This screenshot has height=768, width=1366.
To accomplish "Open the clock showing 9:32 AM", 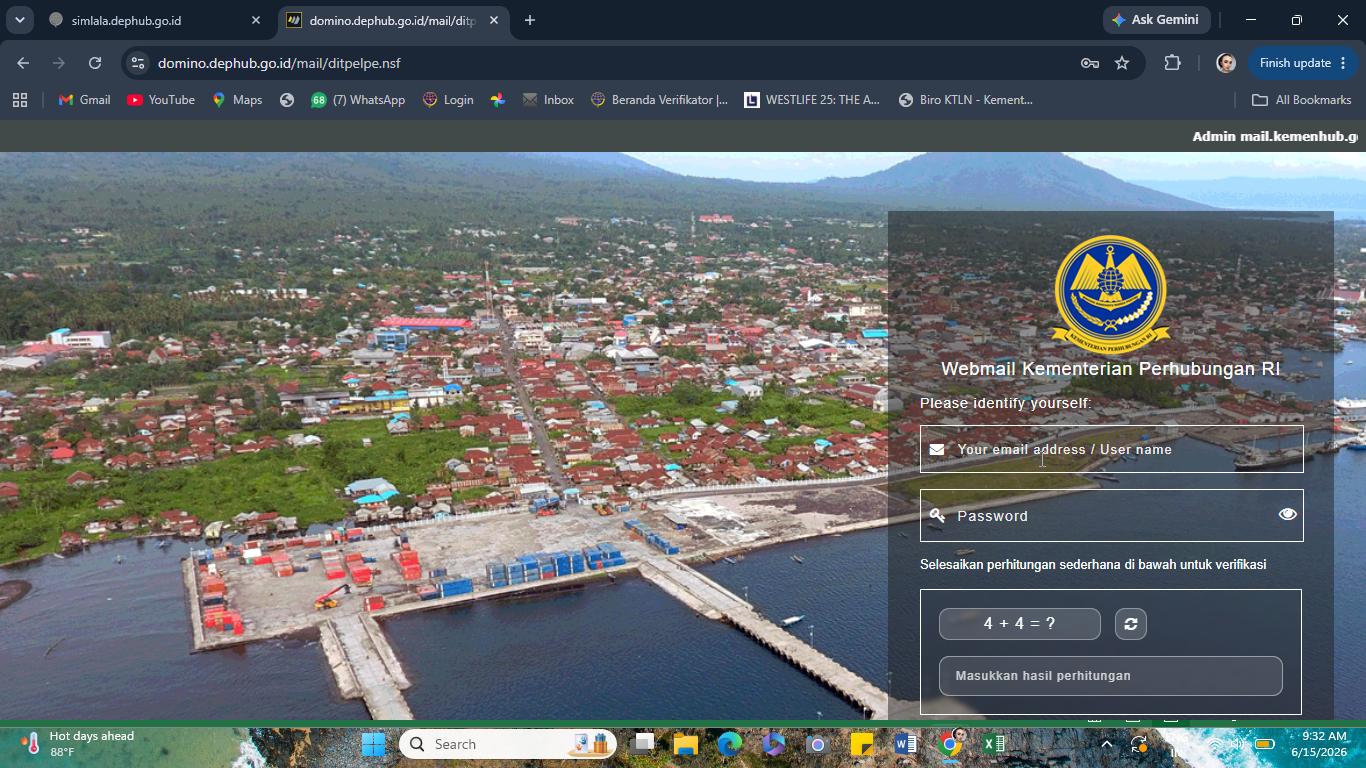I will [x=1318, y=744].
